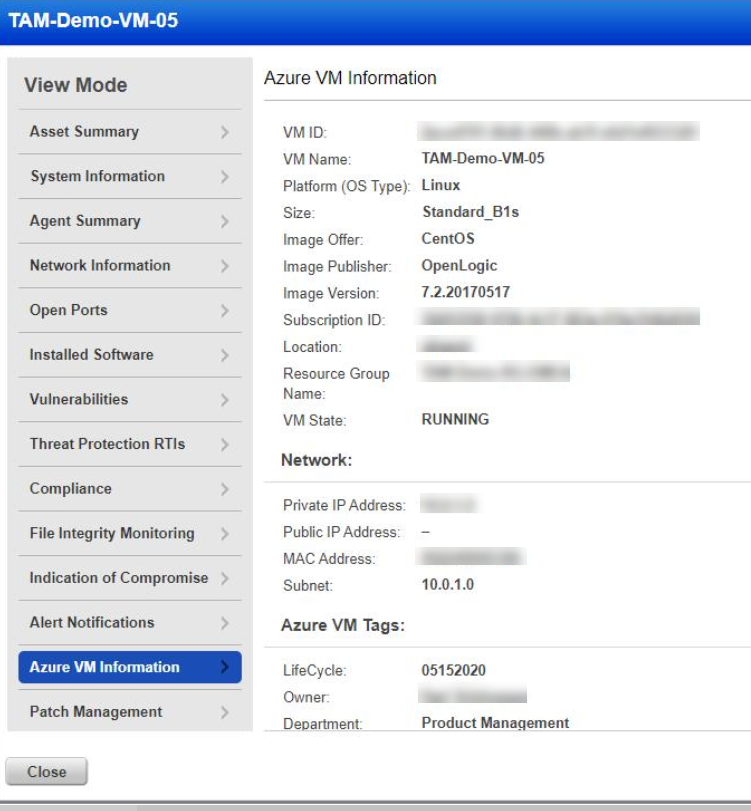The width and height of the screenshot is (751, 811).
Task: Click the chevron next to Installed Software
Action: pyautogui.click(x=224, y=355)
